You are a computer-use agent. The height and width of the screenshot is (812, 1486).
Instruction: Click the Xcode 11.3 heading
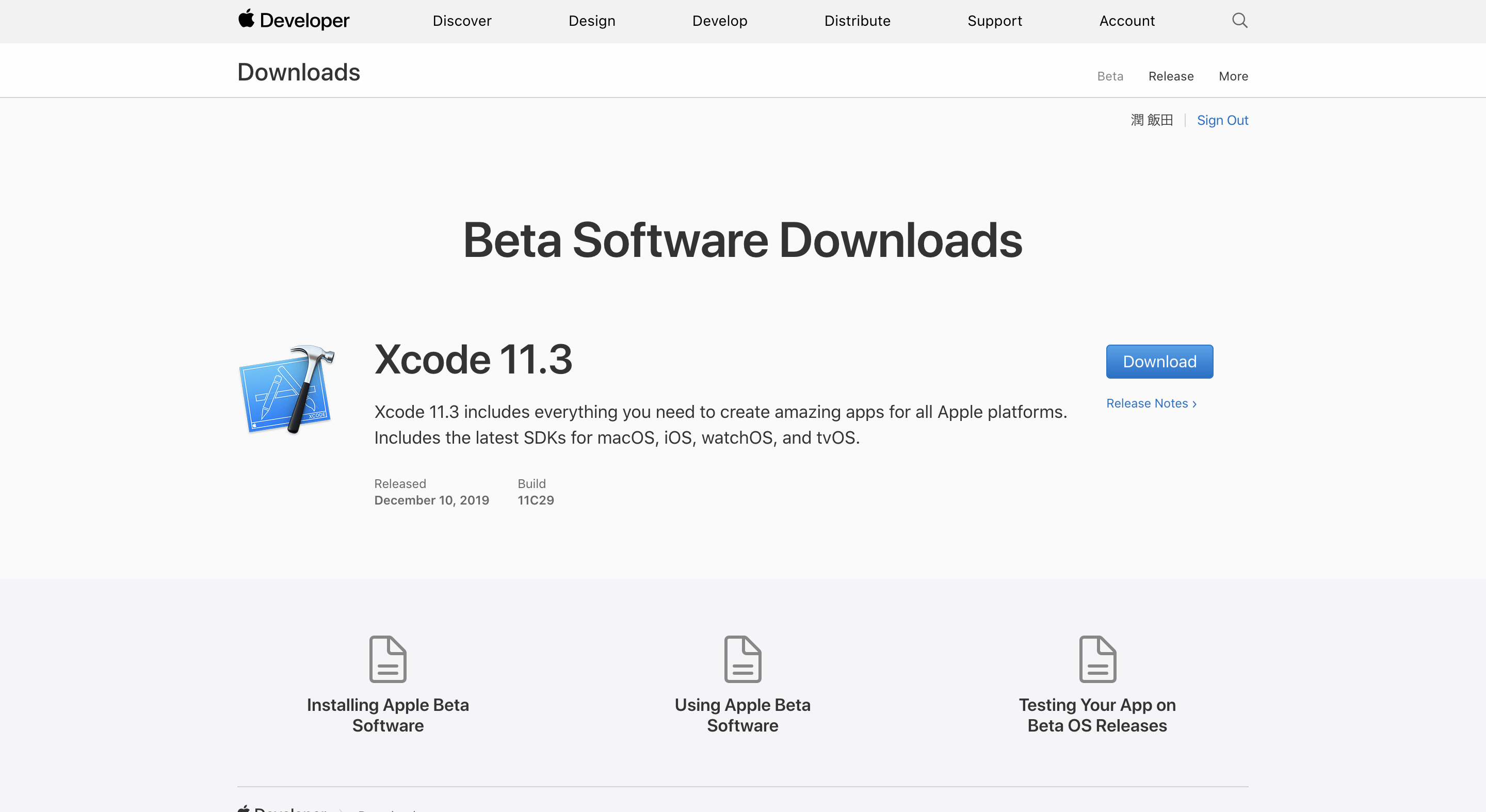click(x=473, y=359)
